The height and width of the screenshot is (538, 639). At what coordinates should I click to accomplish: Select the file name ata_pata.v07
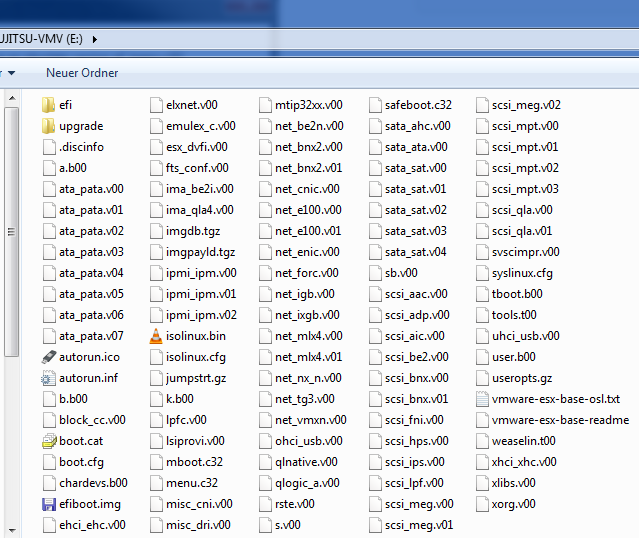click(91, 336)
